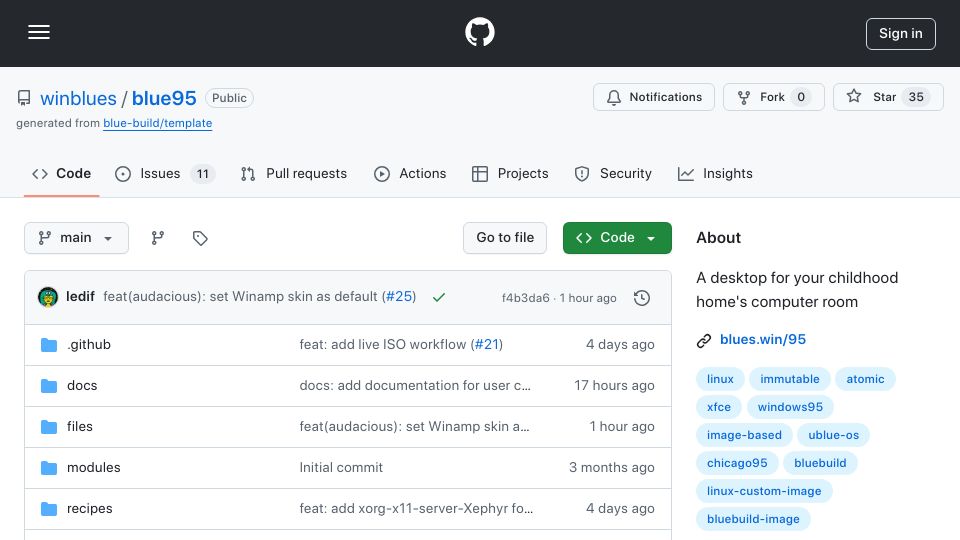Click the immutable topic tag

coord(790,379)
